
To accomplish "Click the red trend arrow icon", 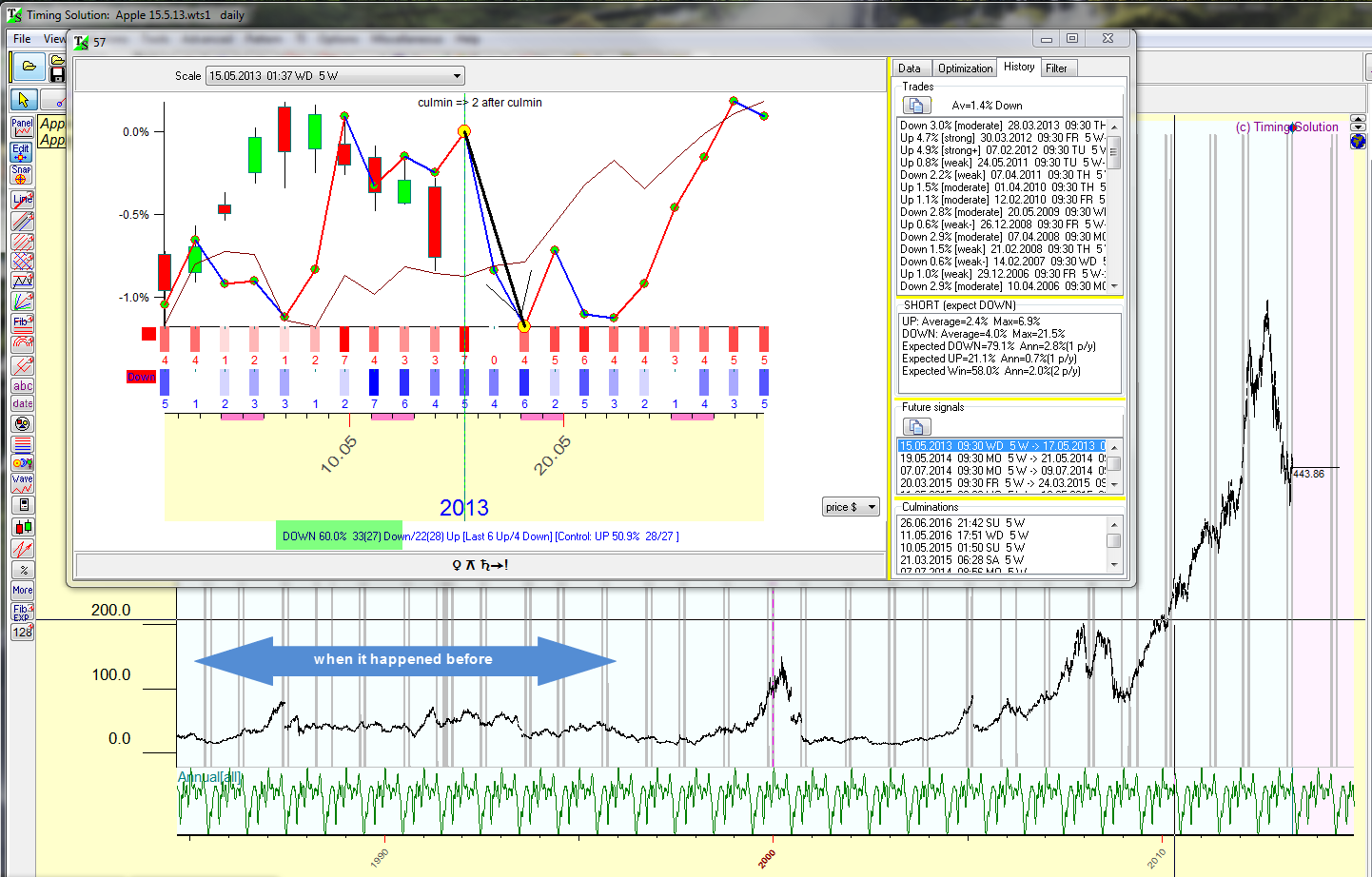I will [22, 549].
